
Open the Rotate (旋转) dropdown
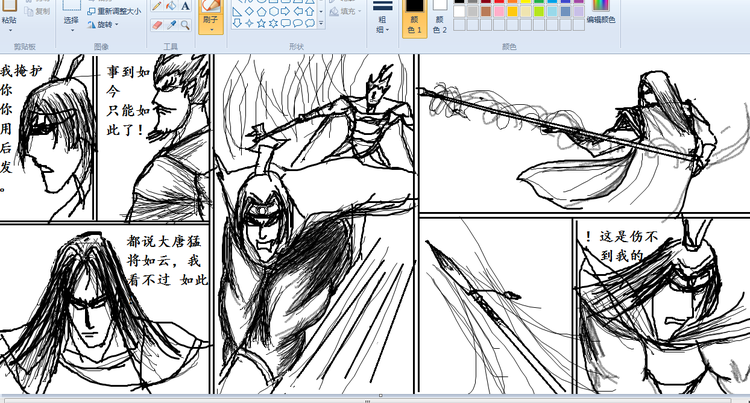coord(105,24)
